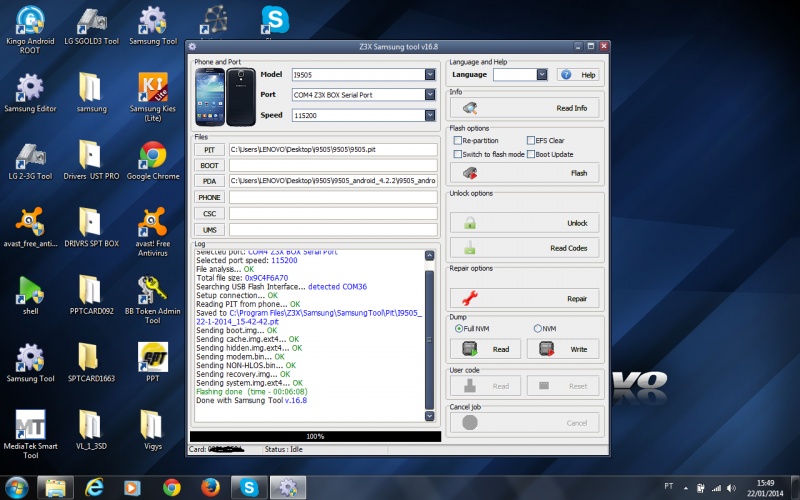Screen dimensions: 800x500
Task: Click the Dump Read button
Action: click(x=485, y=349)
